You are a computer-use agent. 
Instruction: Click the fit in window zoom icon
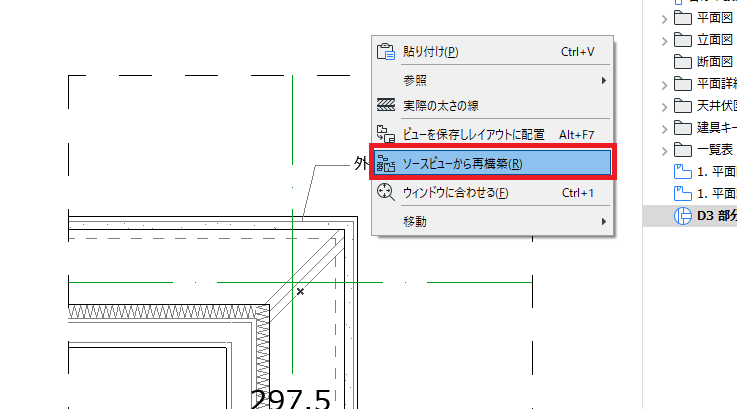[386, 192]
